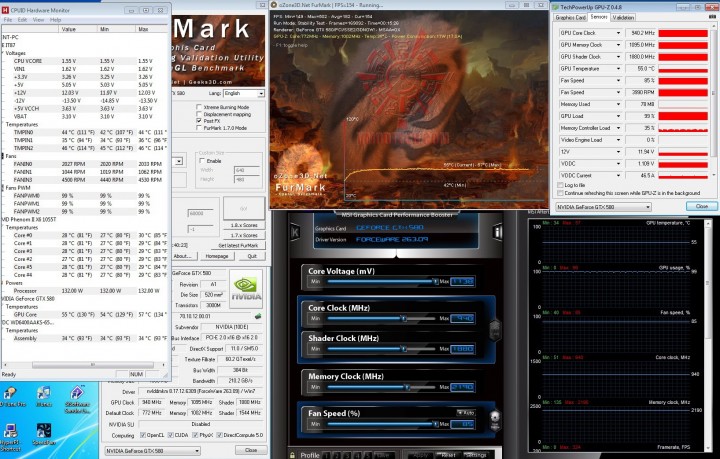Click Get latest FurMark button
The width and height of the screenshot is (720, 459).
(238, 246)
